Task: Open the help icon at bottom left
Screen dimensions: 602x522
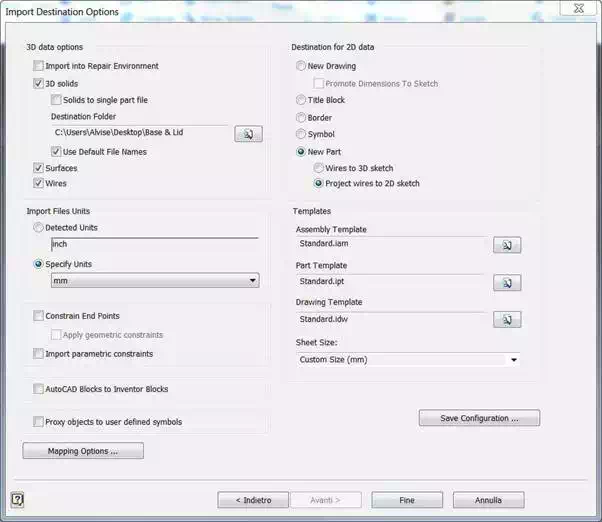Action: [x=17, y=499]
